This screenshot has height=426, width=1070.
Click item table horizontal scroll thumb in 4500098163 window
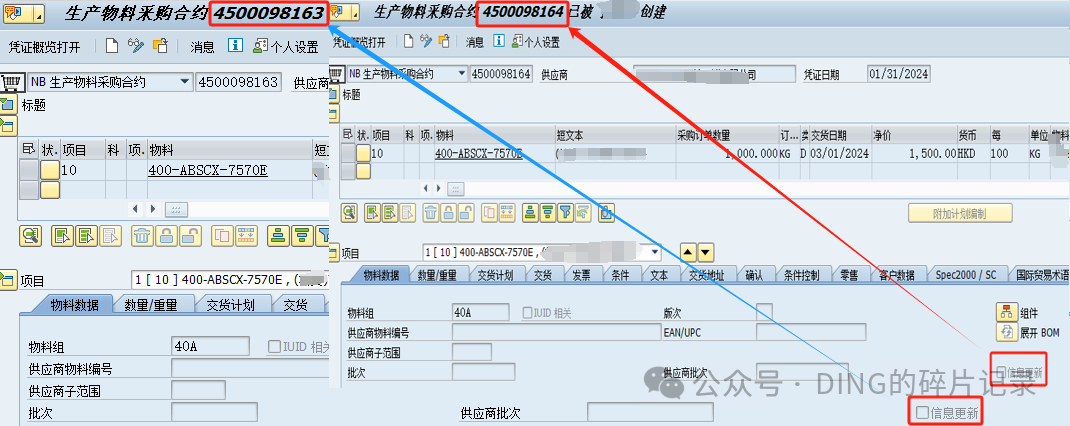[176, 209]
